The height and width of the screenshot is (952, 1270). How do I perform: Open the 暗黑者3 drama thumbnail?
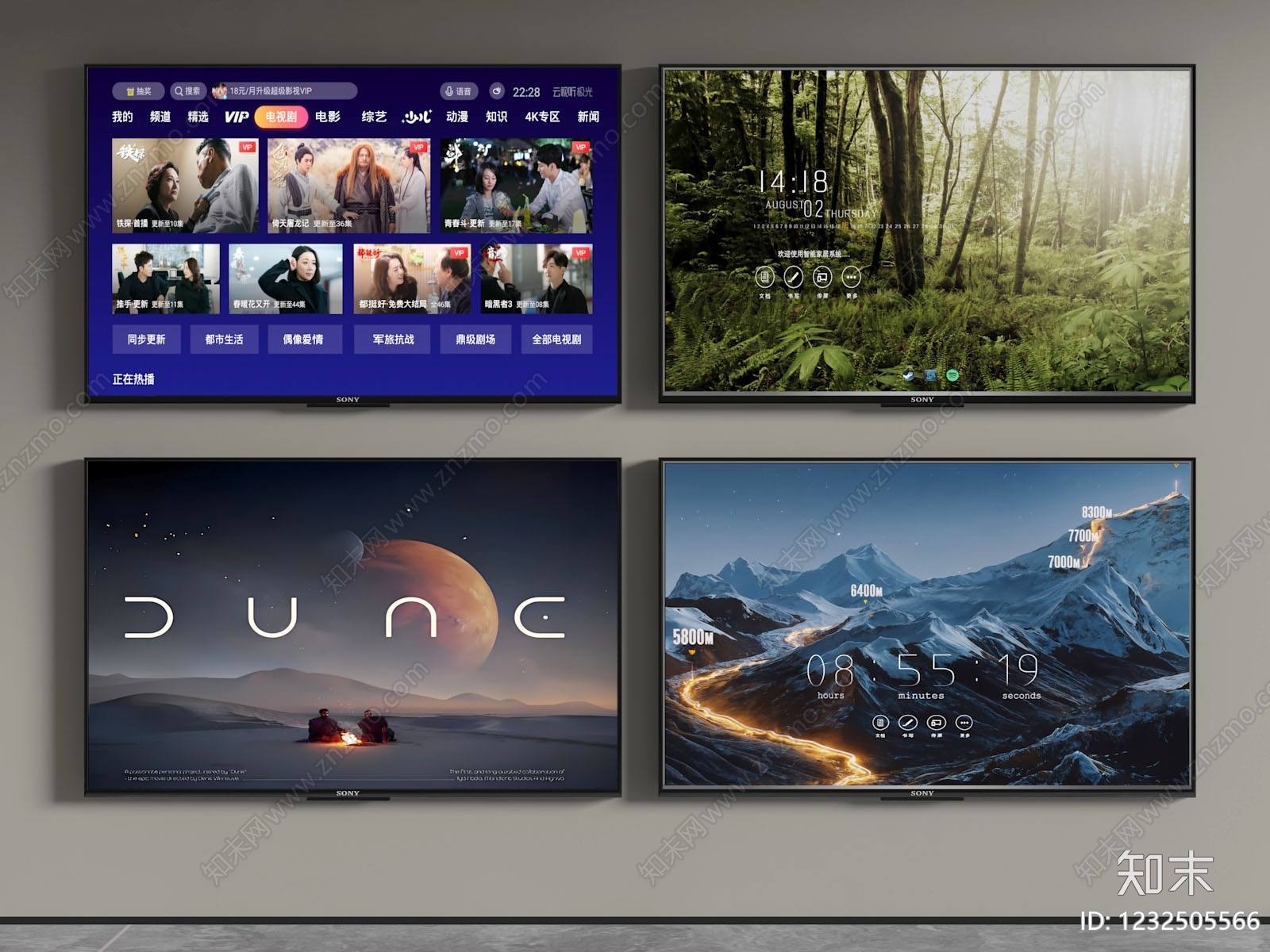click(x=537, y=278)
